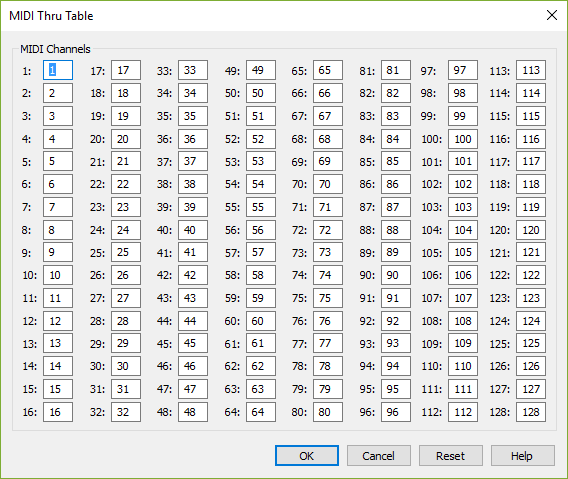Focus the channel 10 input field
568x479 pixels.
point(58,275)
